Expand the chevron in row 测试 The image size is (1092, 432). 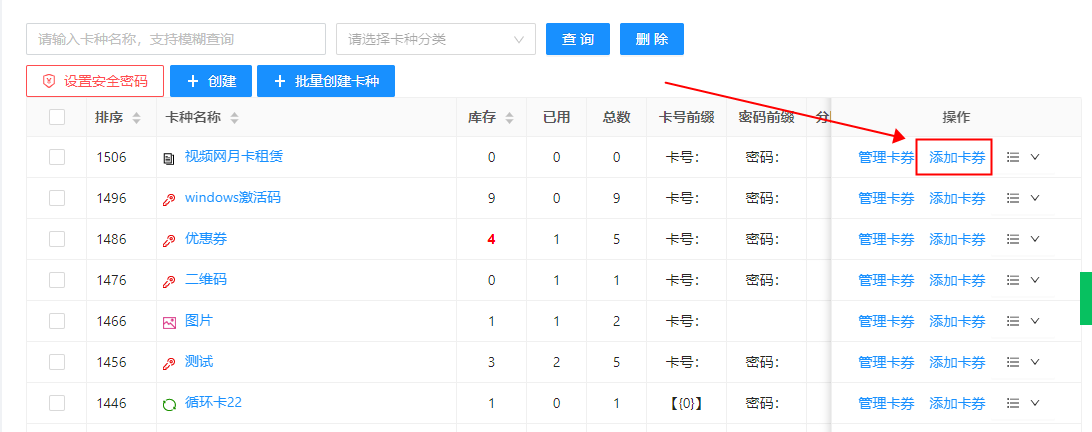click(x=1035, y=362)
